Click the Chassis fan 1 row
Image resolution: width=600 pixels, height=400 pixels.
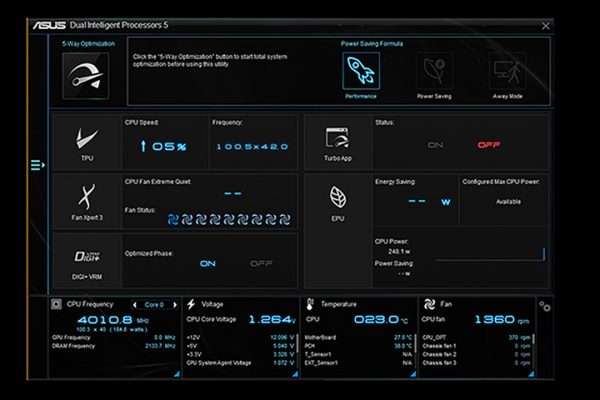point(476,346)
